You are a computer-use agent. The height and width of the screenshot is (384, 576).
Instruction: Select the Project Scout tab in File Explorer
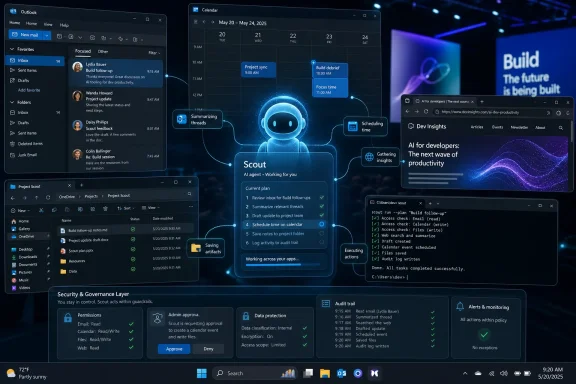[40, 186]
